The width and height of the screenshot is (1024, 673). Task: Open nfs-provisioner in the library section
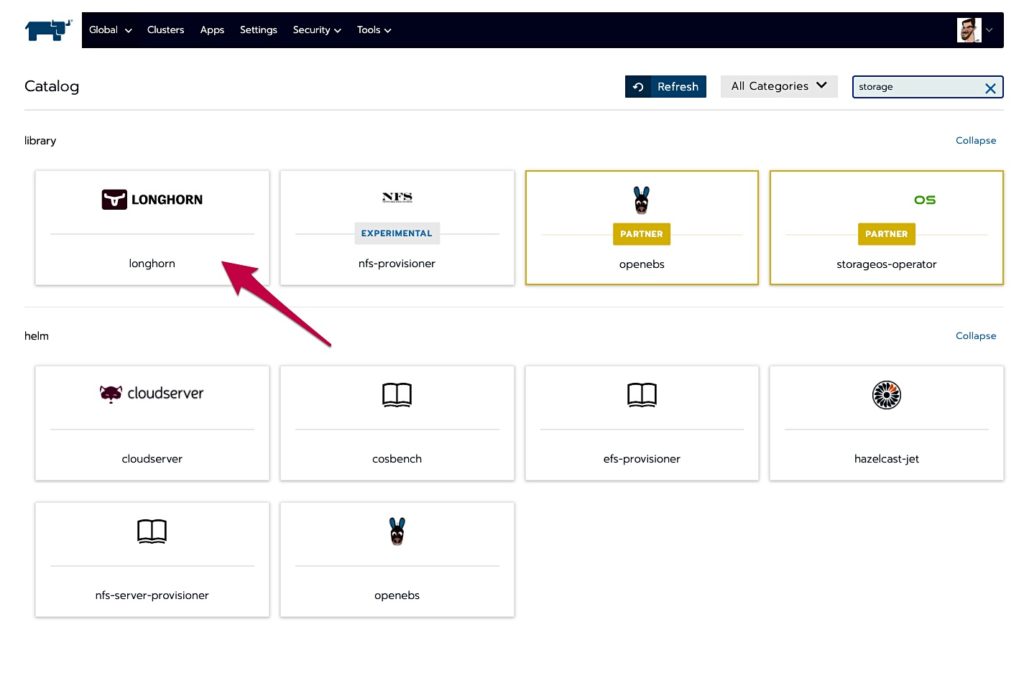click(396, 263)
